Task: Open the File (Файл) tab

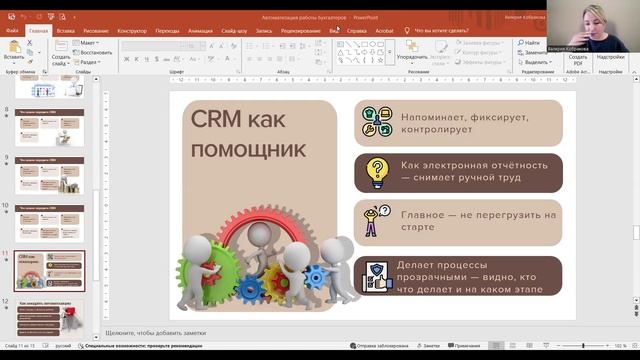Action: pyautogui.click(x=12, y=31)
